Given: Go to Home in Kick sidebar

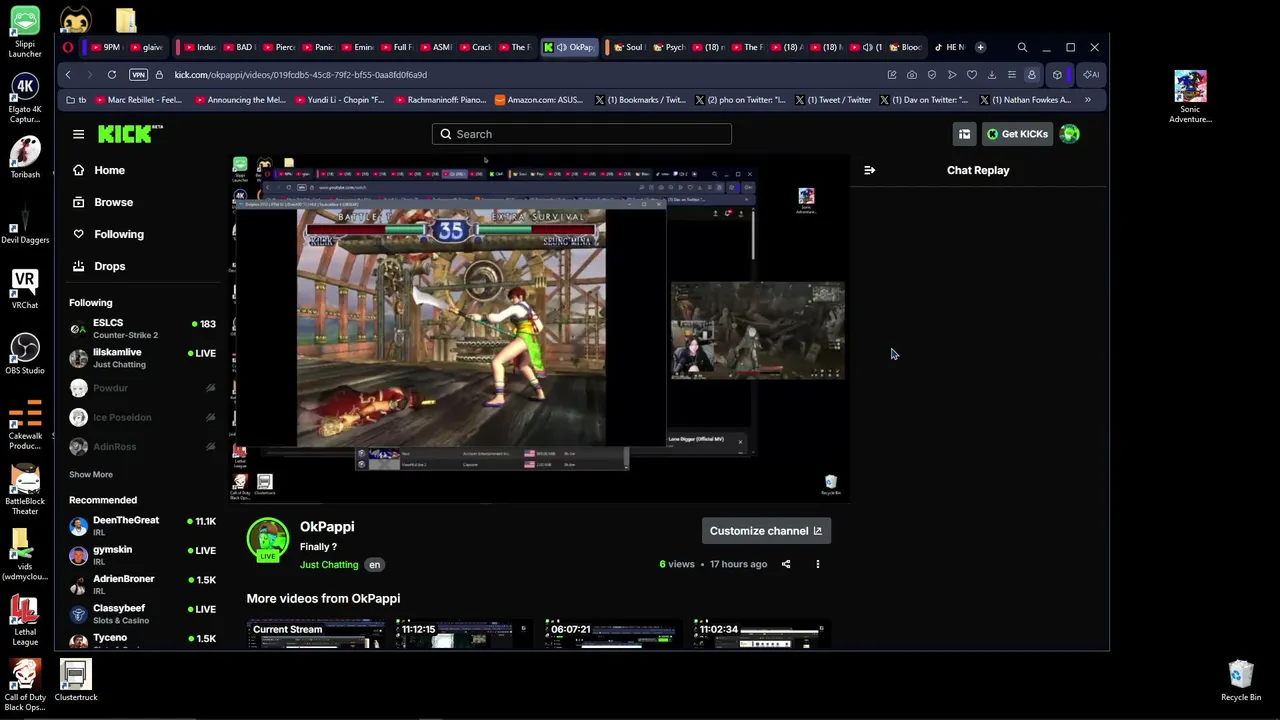Looking at the screenshot, I should pyautogui.click(x=99, y=170).
